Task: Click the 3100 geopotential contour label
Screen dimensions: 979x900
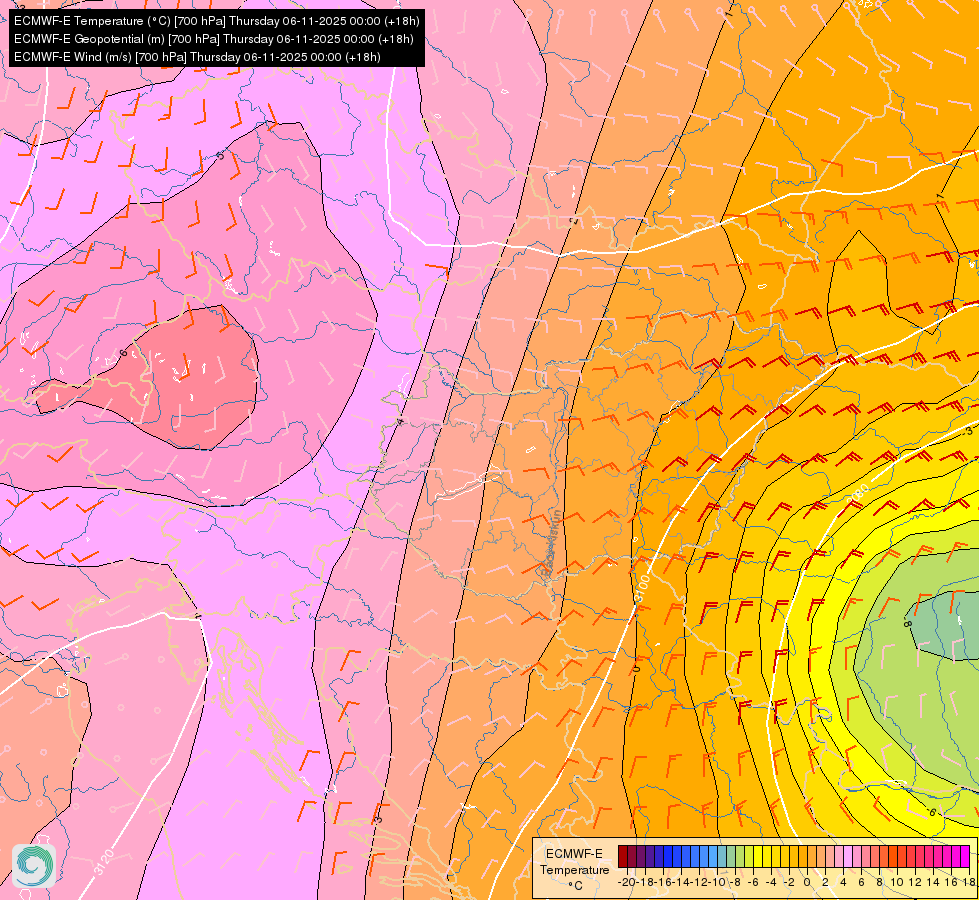Action: pos(641,588)
